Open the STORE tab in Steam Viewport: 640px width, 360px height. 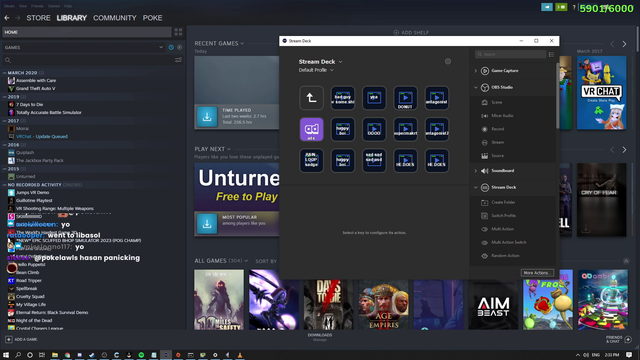tap(38, 18)
